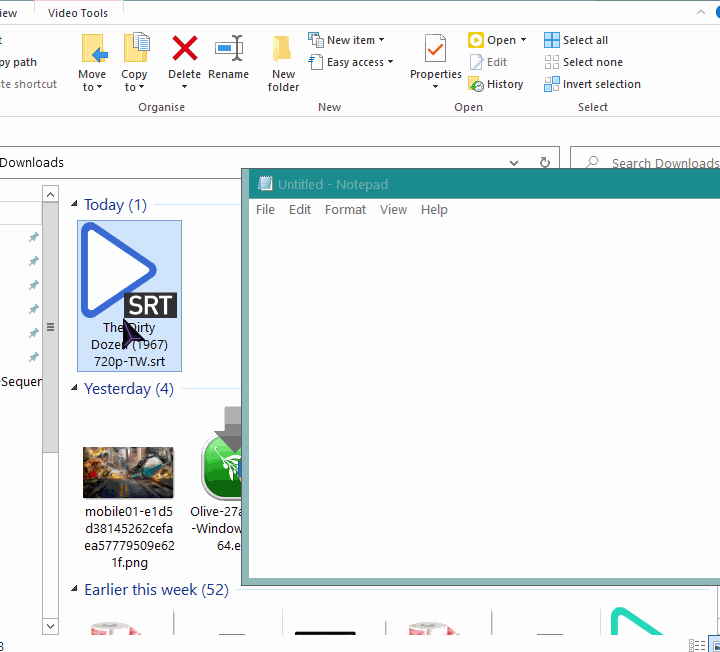This screenshot has height=652, width=720.
Task: Expand the Easy access dropdown
Action: pos(351,62)
